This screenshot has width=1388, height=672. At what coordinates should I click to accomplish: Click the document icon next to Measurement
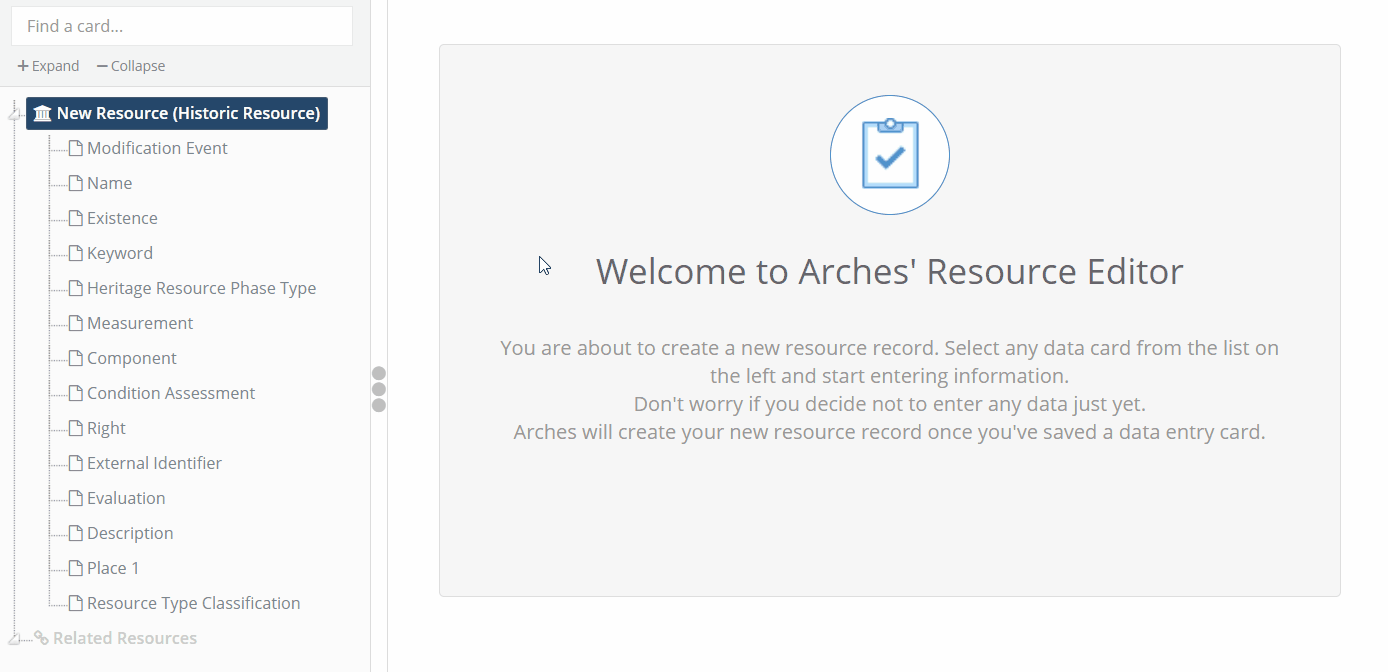click(x=75, y=324)
